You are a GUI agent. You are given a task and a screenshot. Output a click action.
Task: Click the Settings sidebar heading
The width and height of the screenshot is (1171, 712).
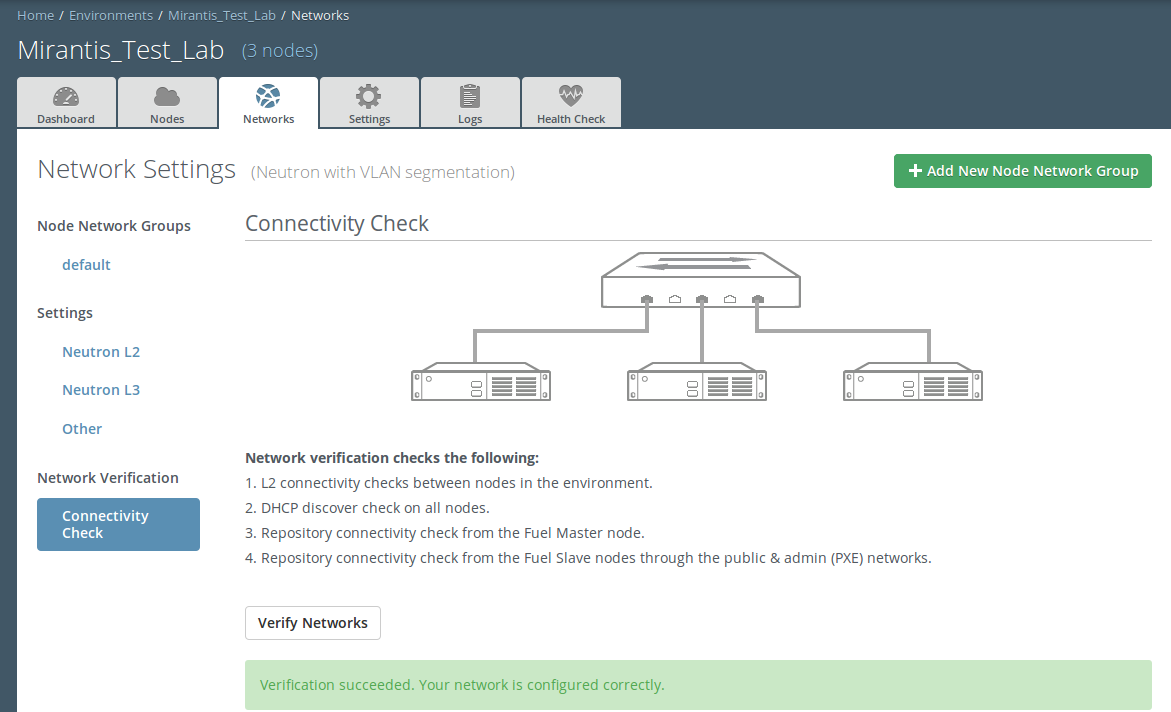pyautogui.click(x=65, y=313)
